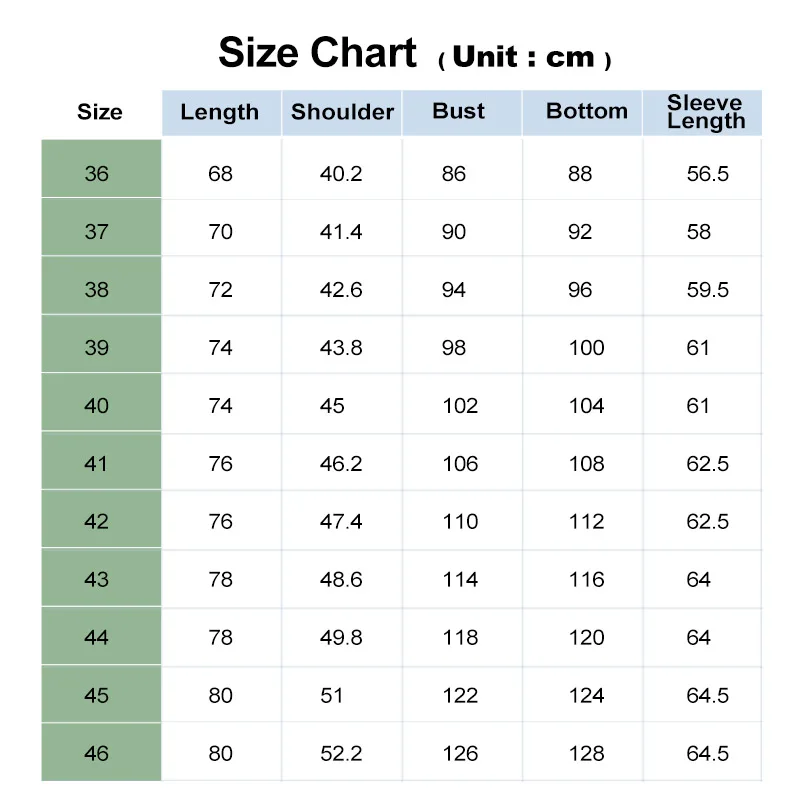800x800 pixels.
Task: Click the Unit : cm label
Action: click(524, 58)
